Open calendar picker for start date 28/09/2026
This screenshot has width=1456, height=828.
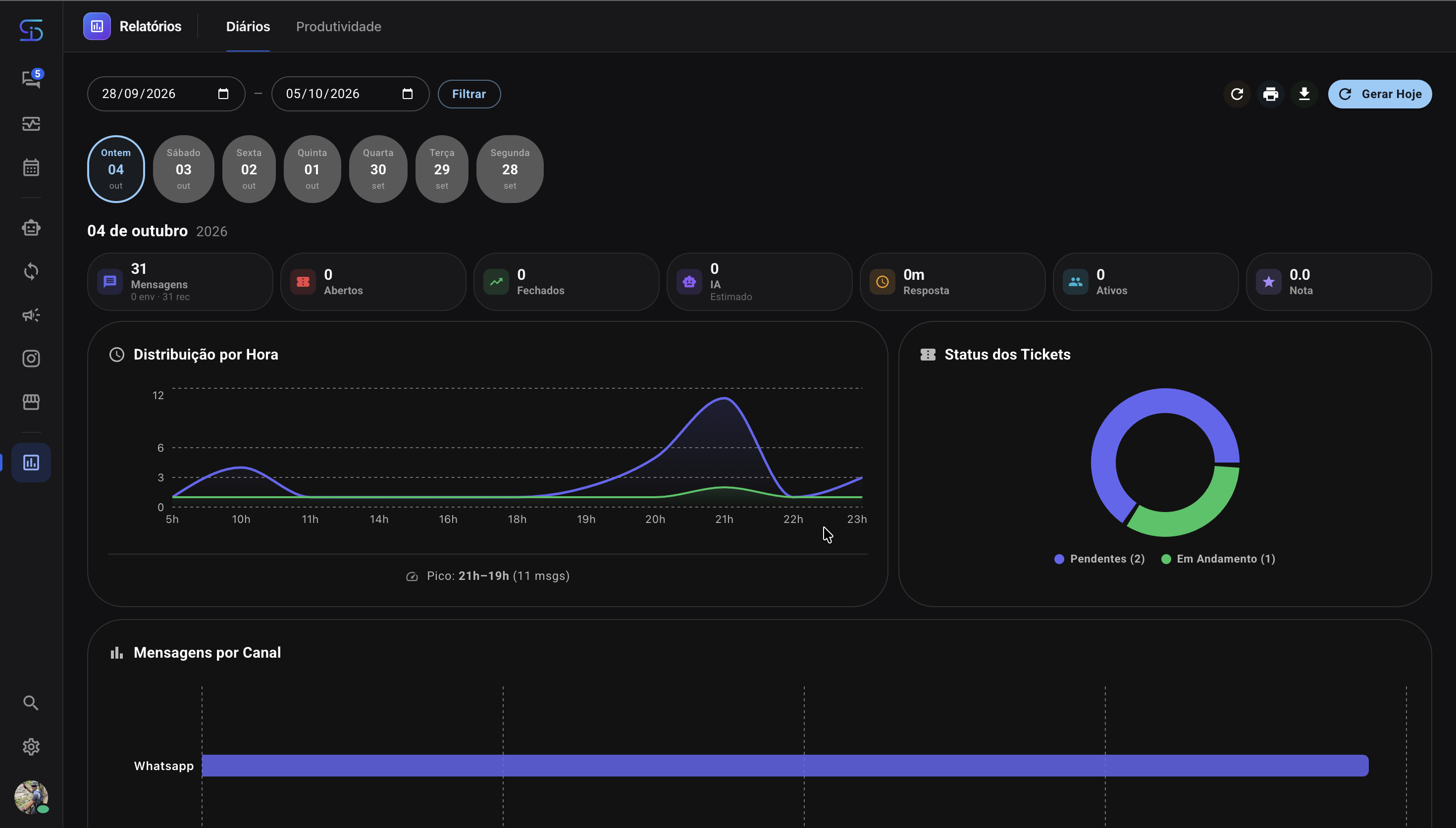coord(223,94)
